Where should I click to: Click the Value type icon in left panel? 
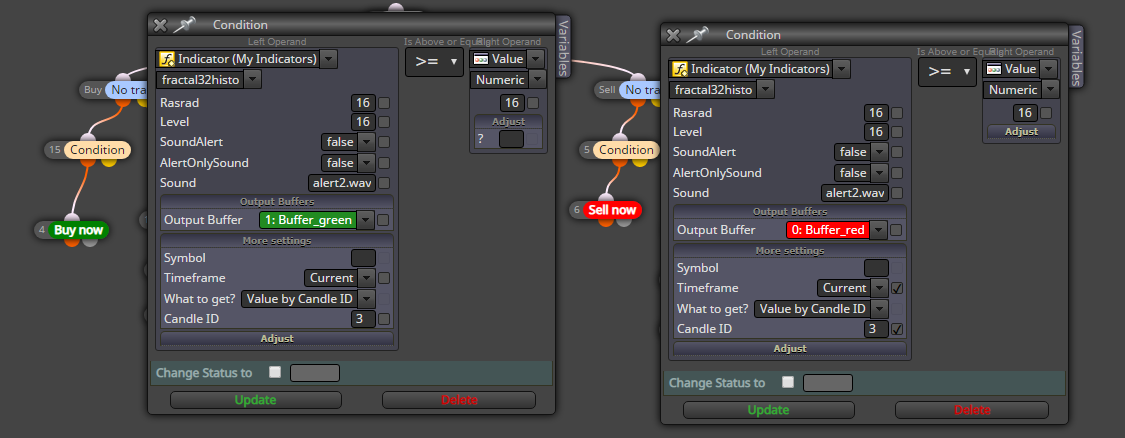click(x=480, y=59)
